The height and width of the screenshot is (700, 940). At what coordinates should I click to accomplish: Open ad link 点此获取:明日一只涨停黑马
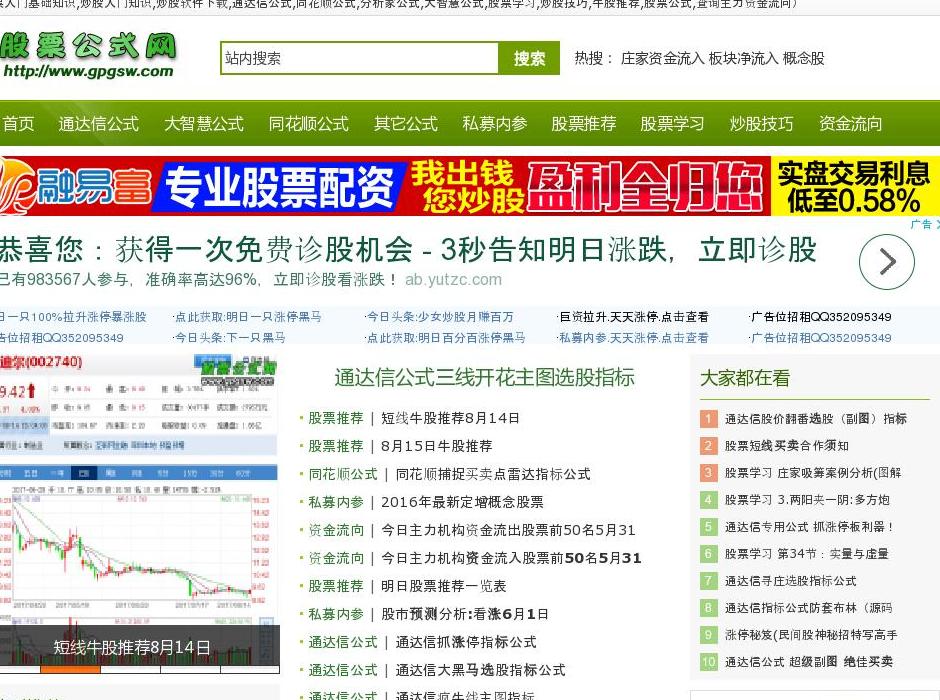point(247,317)
